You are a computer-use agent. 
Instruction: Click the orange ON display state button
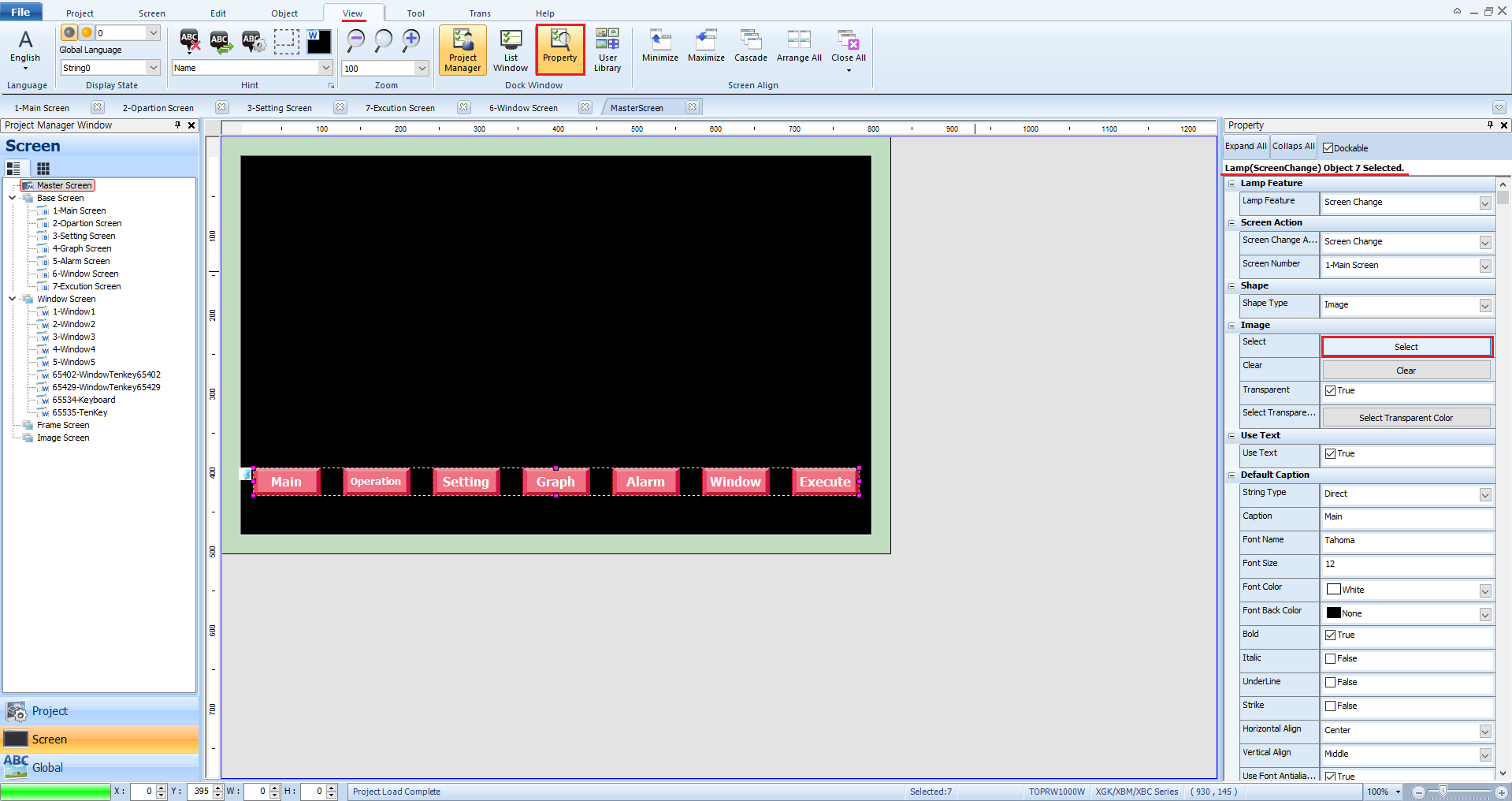coord(87,32)
